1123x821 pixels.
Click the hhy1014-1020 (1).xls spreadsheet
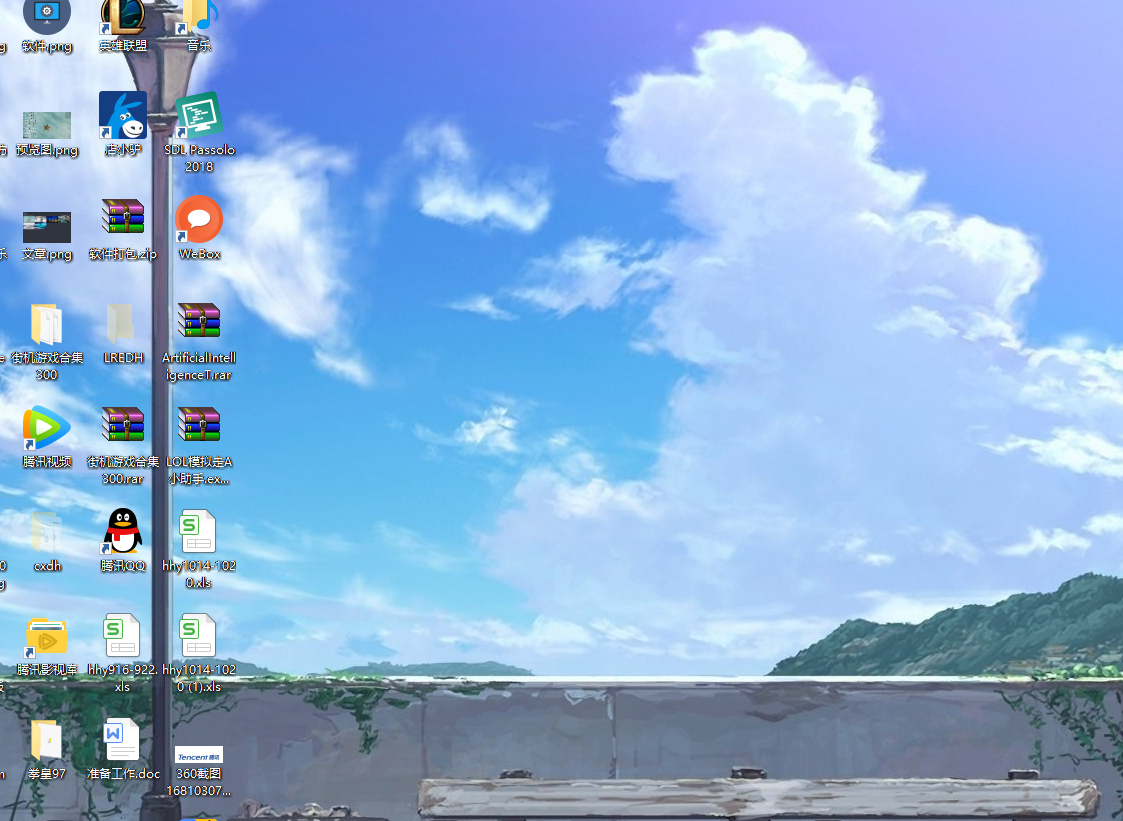(199, 636)
